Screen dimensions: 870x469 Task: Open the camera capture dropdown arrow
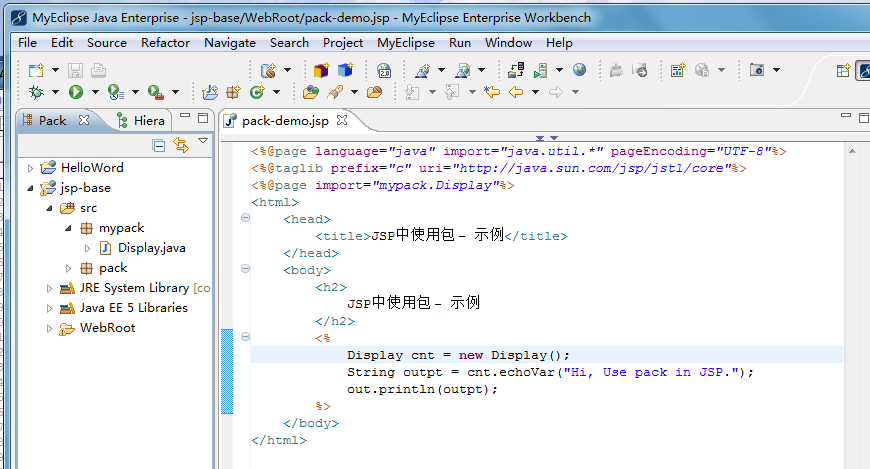776,70
